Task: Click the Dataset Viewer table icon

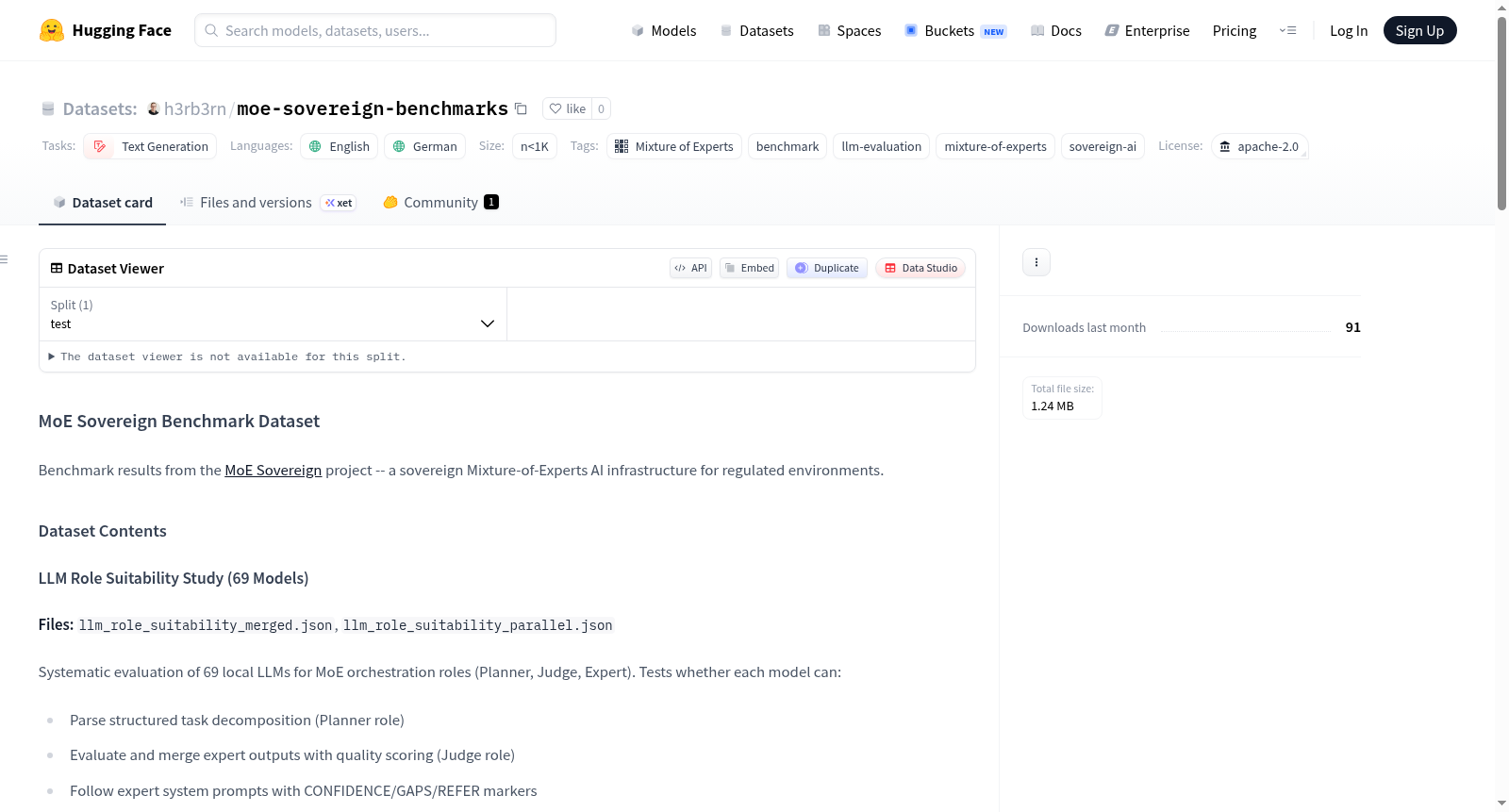Action: 57,268
